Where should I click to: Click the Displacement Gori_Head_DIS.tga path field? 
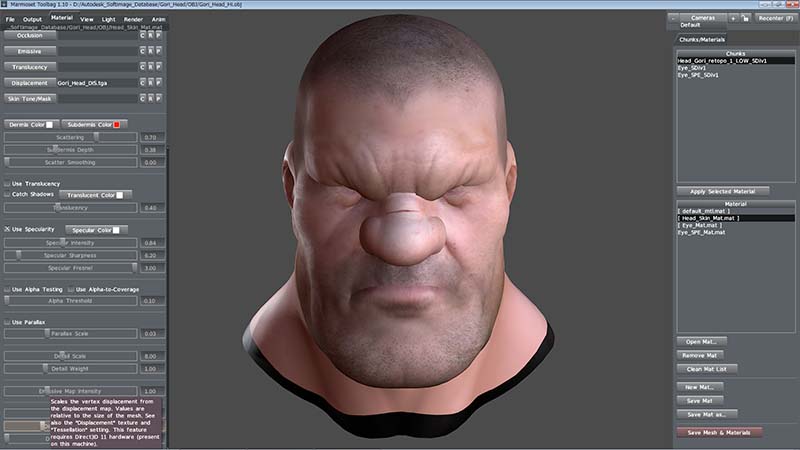[x=97, y=83]
